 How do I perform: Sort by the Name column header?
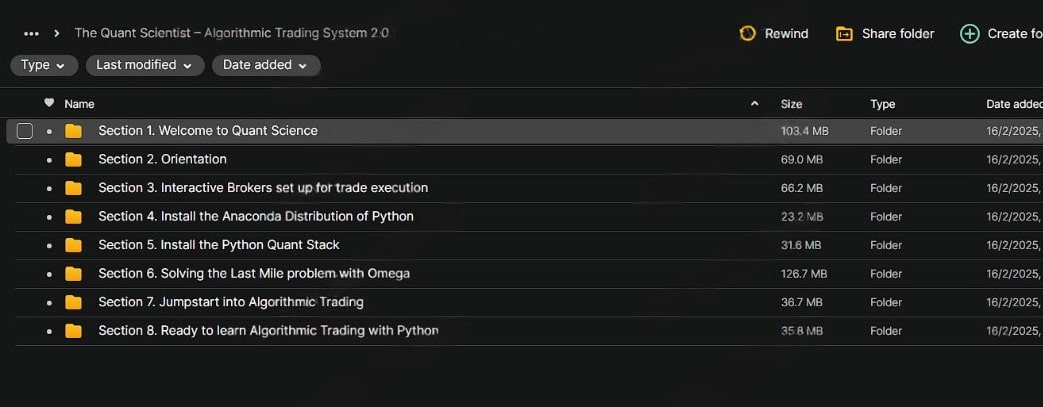pos(79,104)
